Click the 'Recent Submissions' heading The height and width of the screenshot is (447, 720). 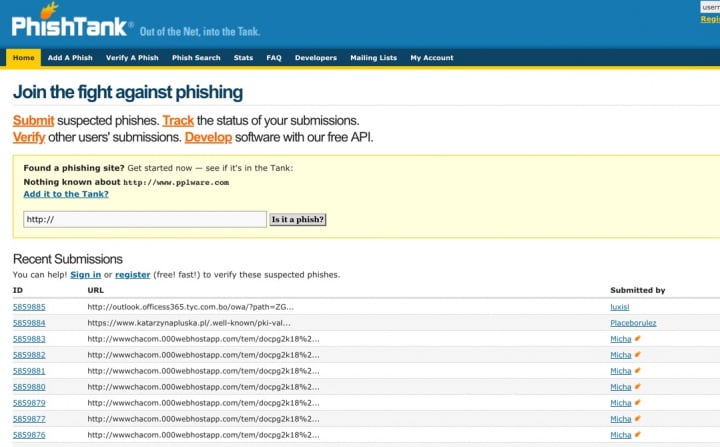point(68,259)
